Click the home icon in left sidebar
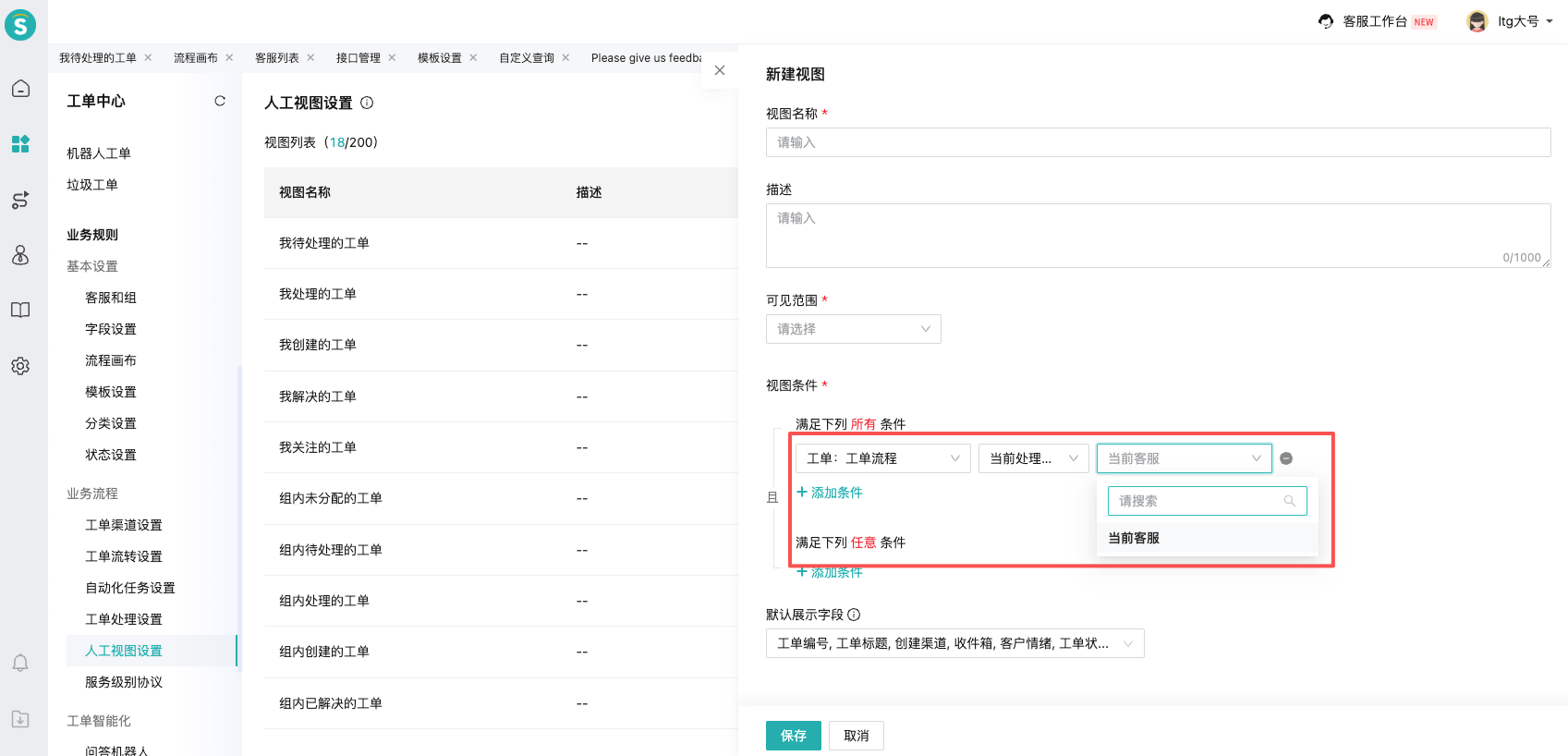Image resolution: width=1568 pixels, height=756 pixels. pyautogui.click(x=20, y=89)
